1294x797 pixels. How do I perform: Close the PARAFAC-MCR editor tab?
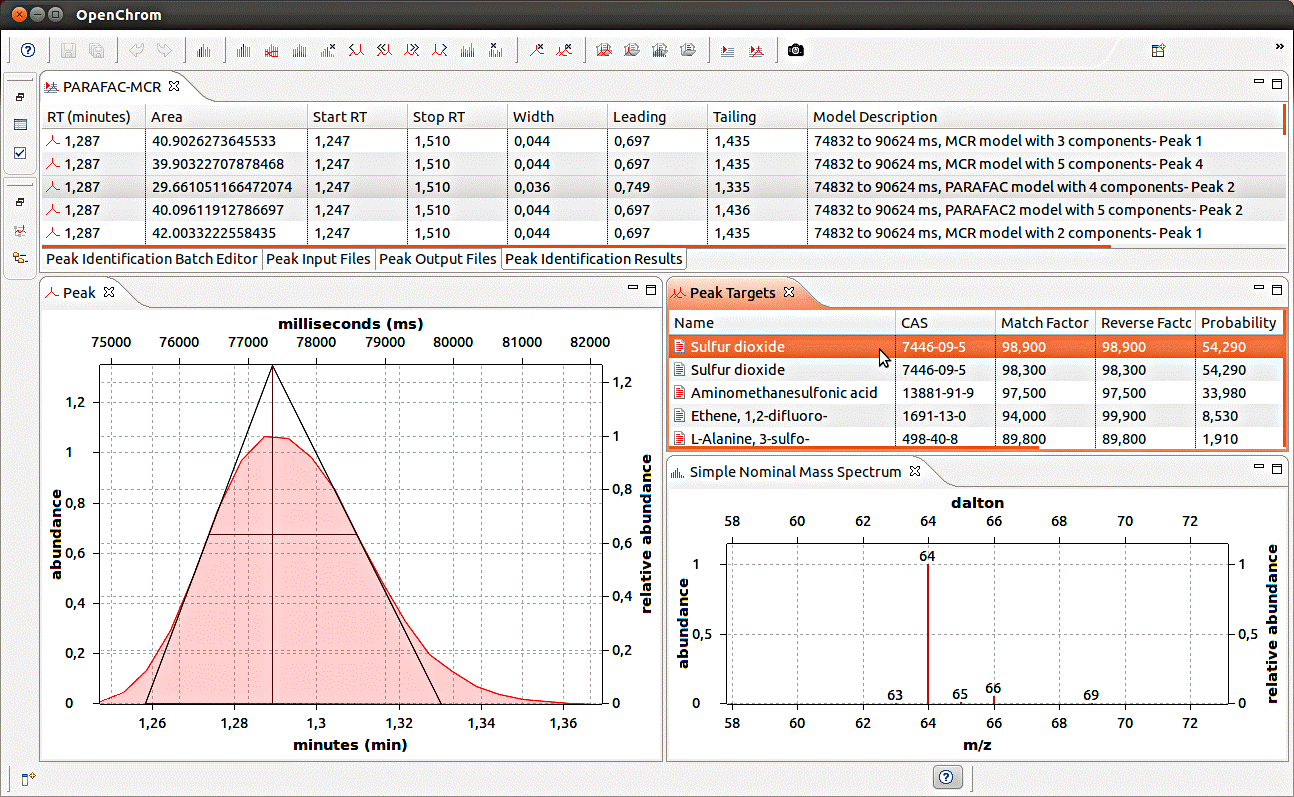[173, 86]
